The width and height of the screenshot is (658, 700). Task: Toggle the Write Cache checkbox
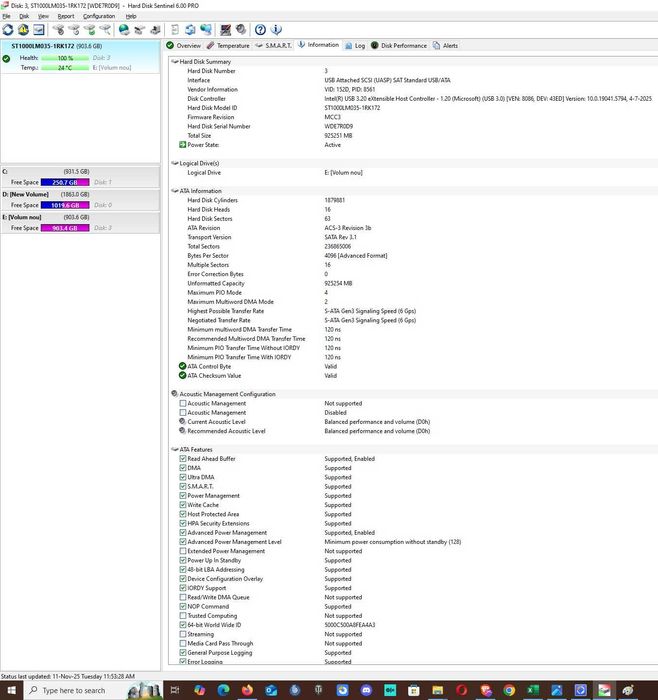(183, 504)
